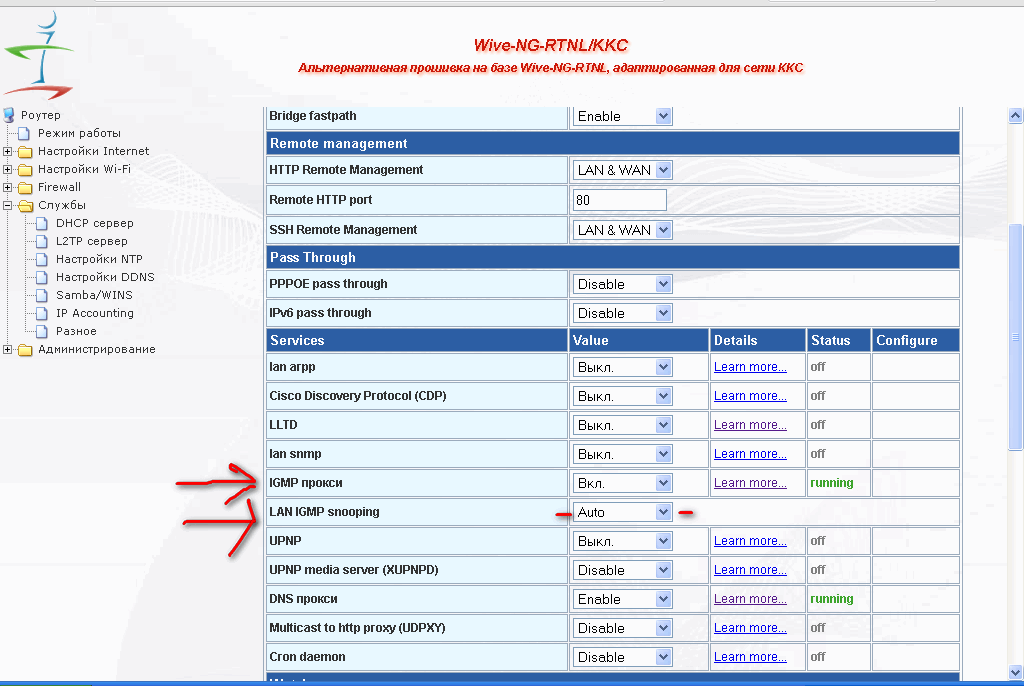Screen dimensions: 1024x686
Task: Open the Cron daemon value dropdown
Action: pos(622,657)
